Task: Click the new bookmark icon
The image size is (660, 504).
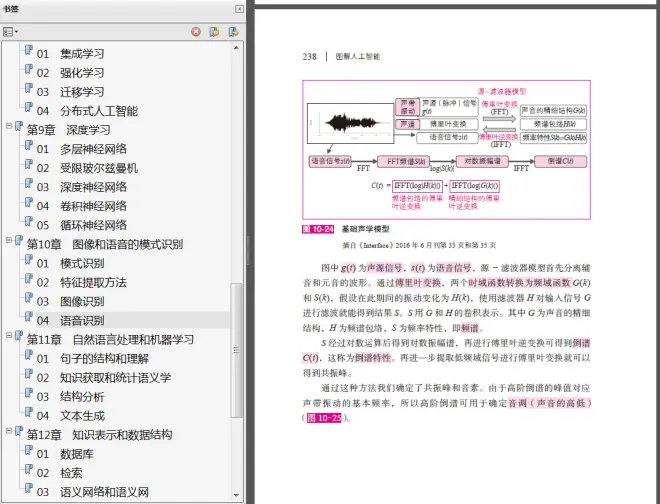Action: [214, 32]
